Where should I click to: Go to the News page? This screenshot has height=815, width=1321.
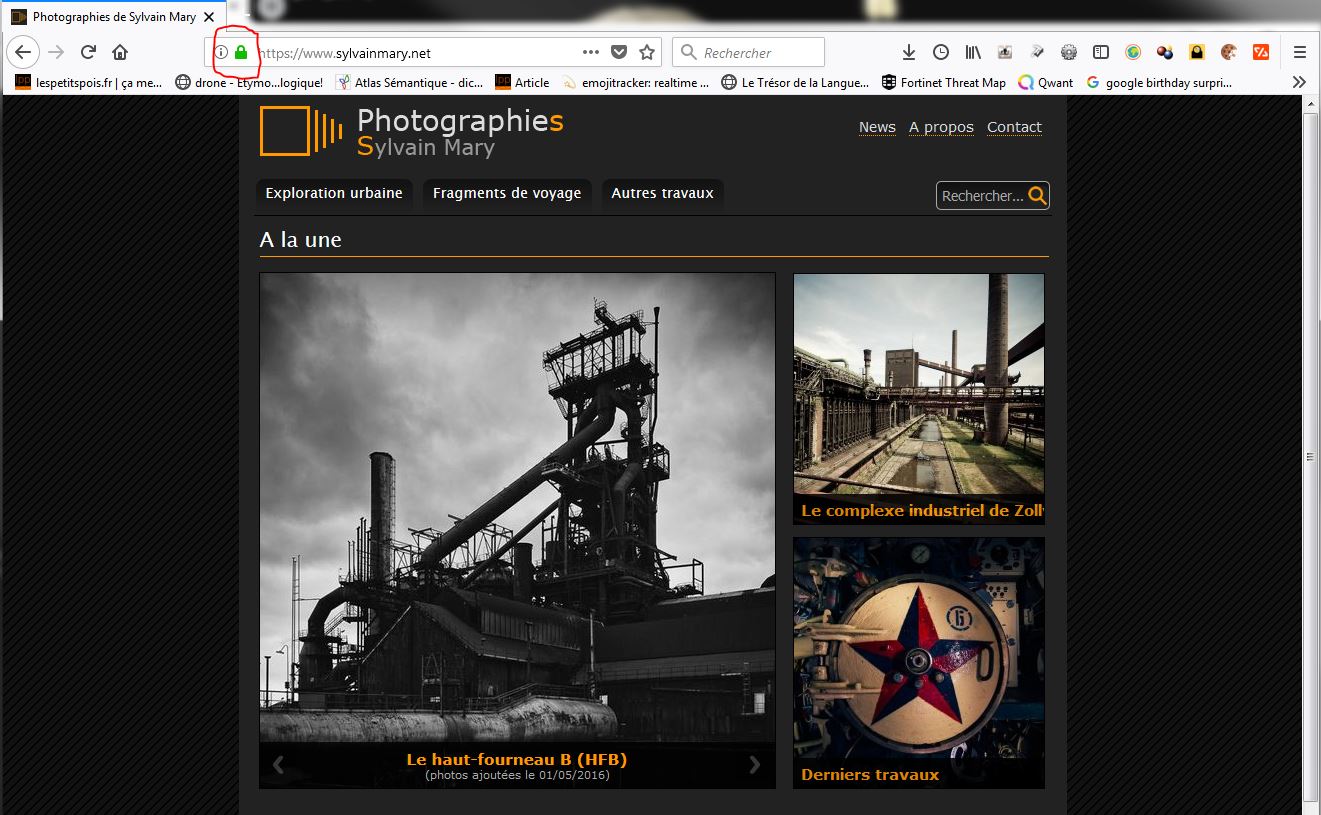pyautogui.click(x=877, y=127)
